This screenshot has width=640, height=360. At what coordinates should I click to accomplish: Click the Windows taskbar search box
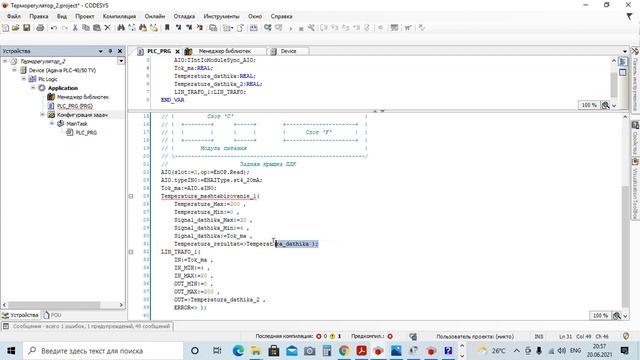tap(103, 351)
